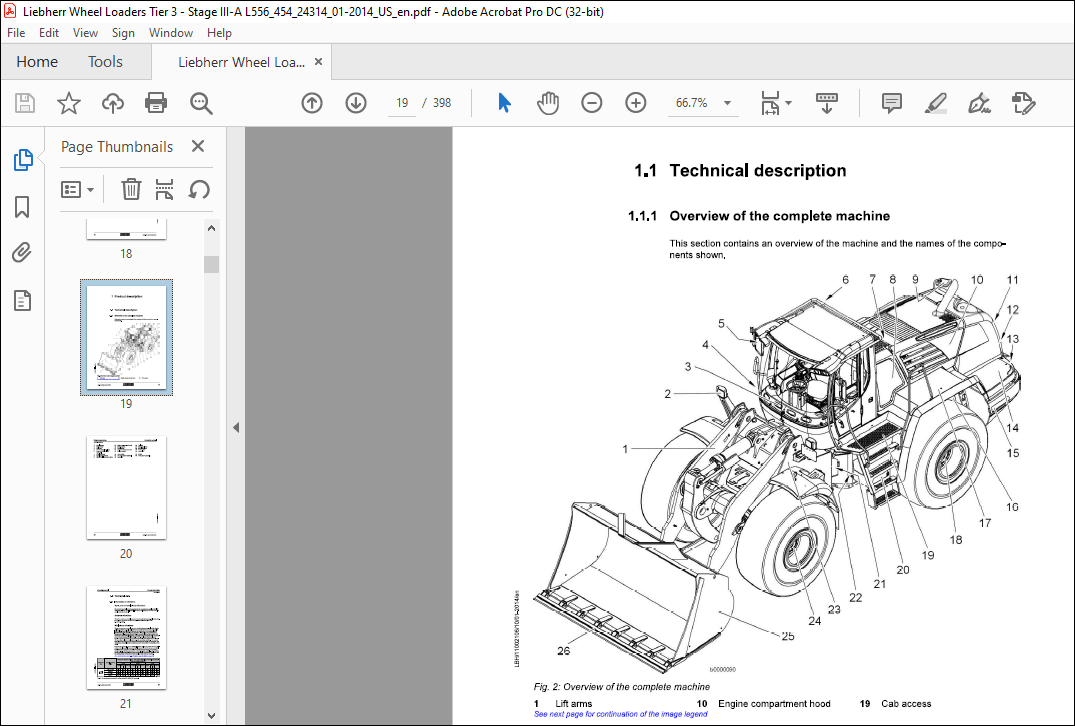Click the 'Technical description' heading
The height and width of the screenshot is (726, 1075).
pos(758,171)
